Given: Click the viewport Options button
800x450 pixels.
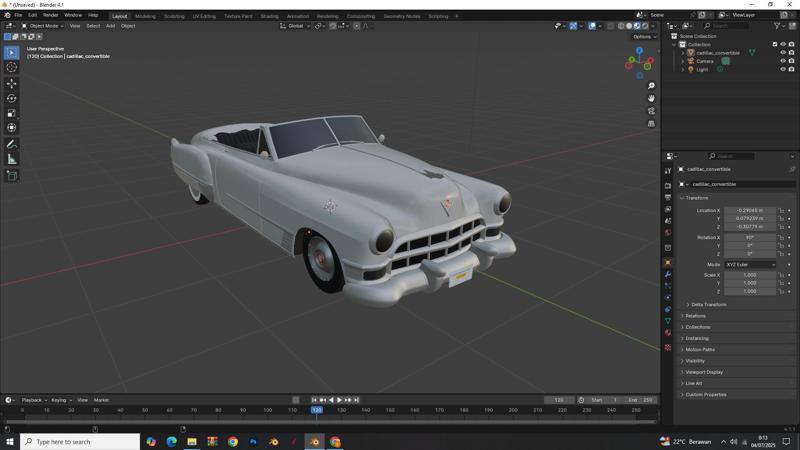Looking at the screenshot, I should click(x=643, y=37).
